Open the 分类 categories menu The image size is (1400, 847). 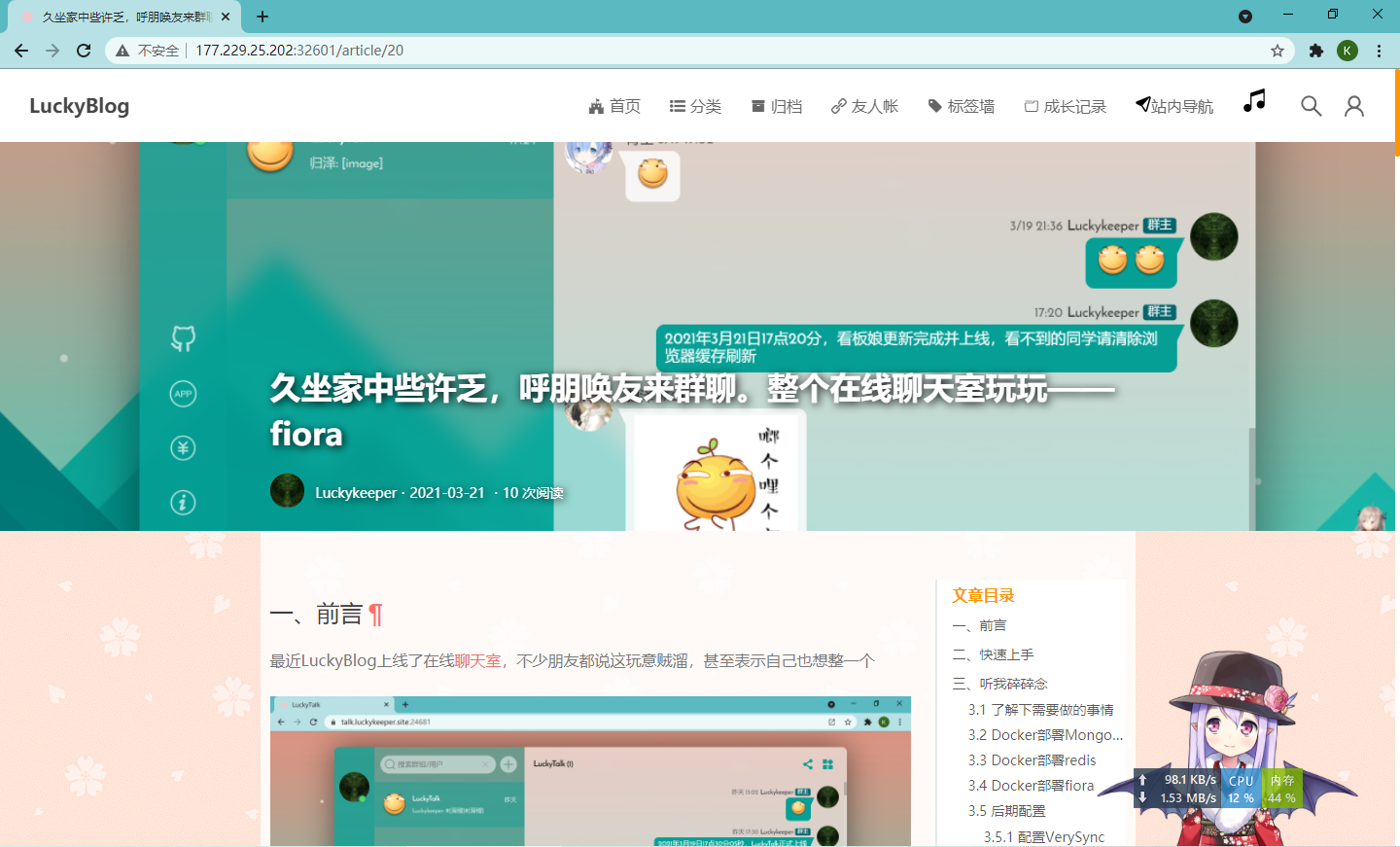(x=695, y=106)
